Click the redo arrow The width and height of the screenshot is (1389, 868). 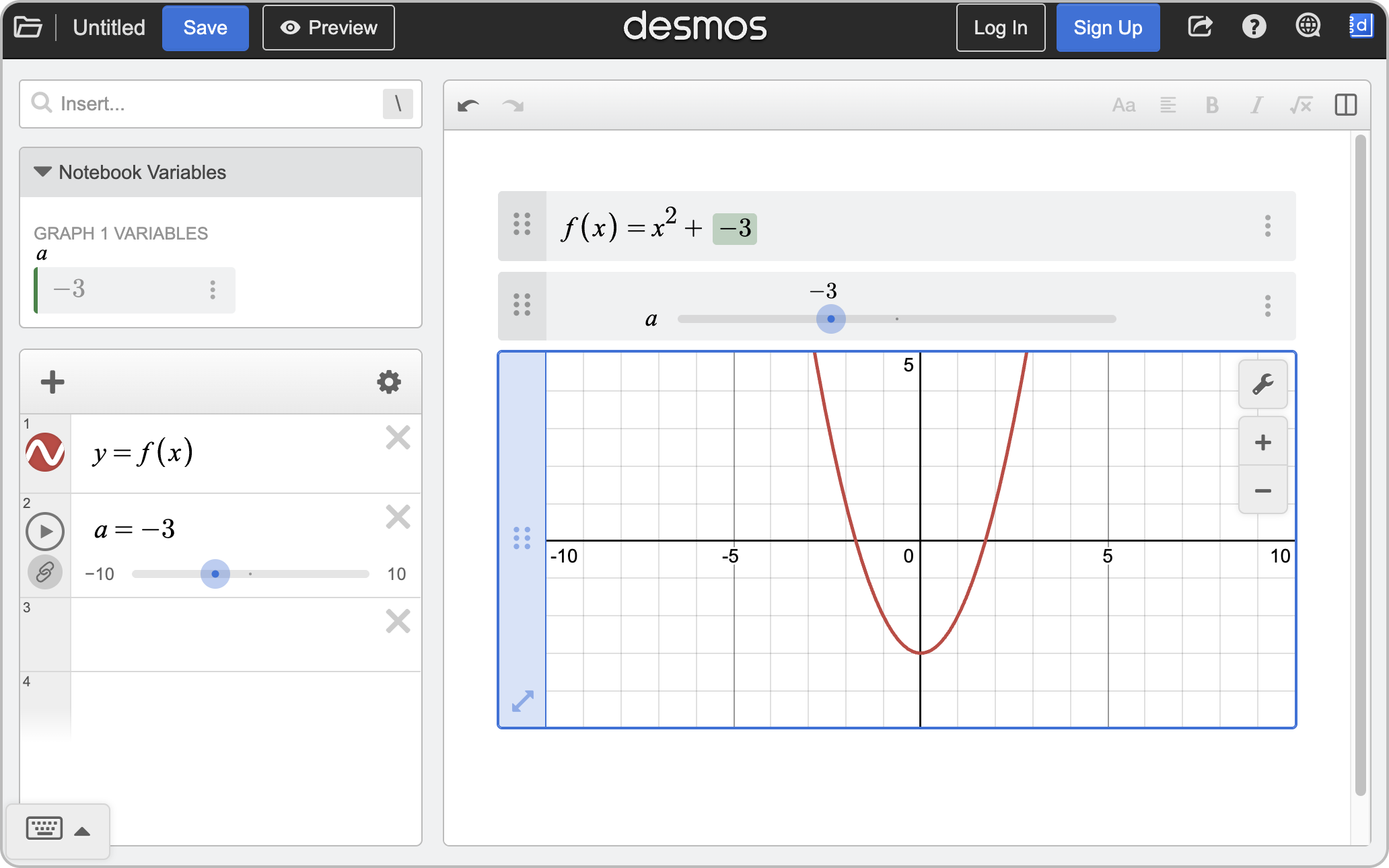(x=513, y=105)
